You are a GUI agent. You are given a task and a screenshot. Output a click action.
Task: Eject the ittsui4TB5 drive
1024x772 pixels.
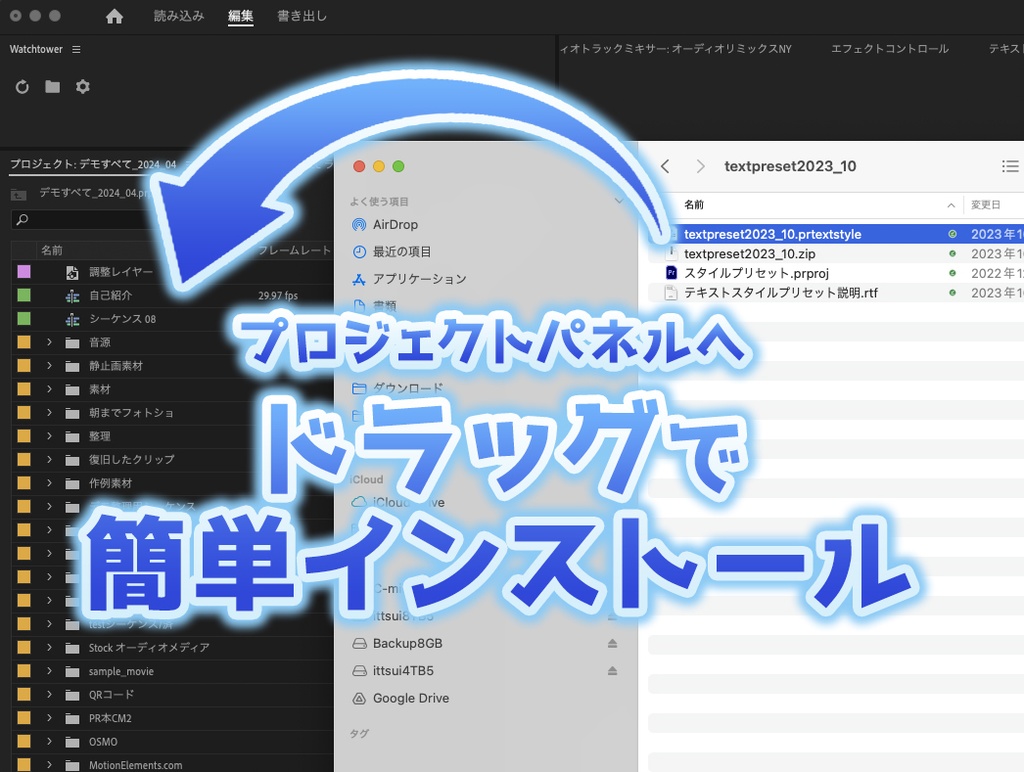(613, 671)
